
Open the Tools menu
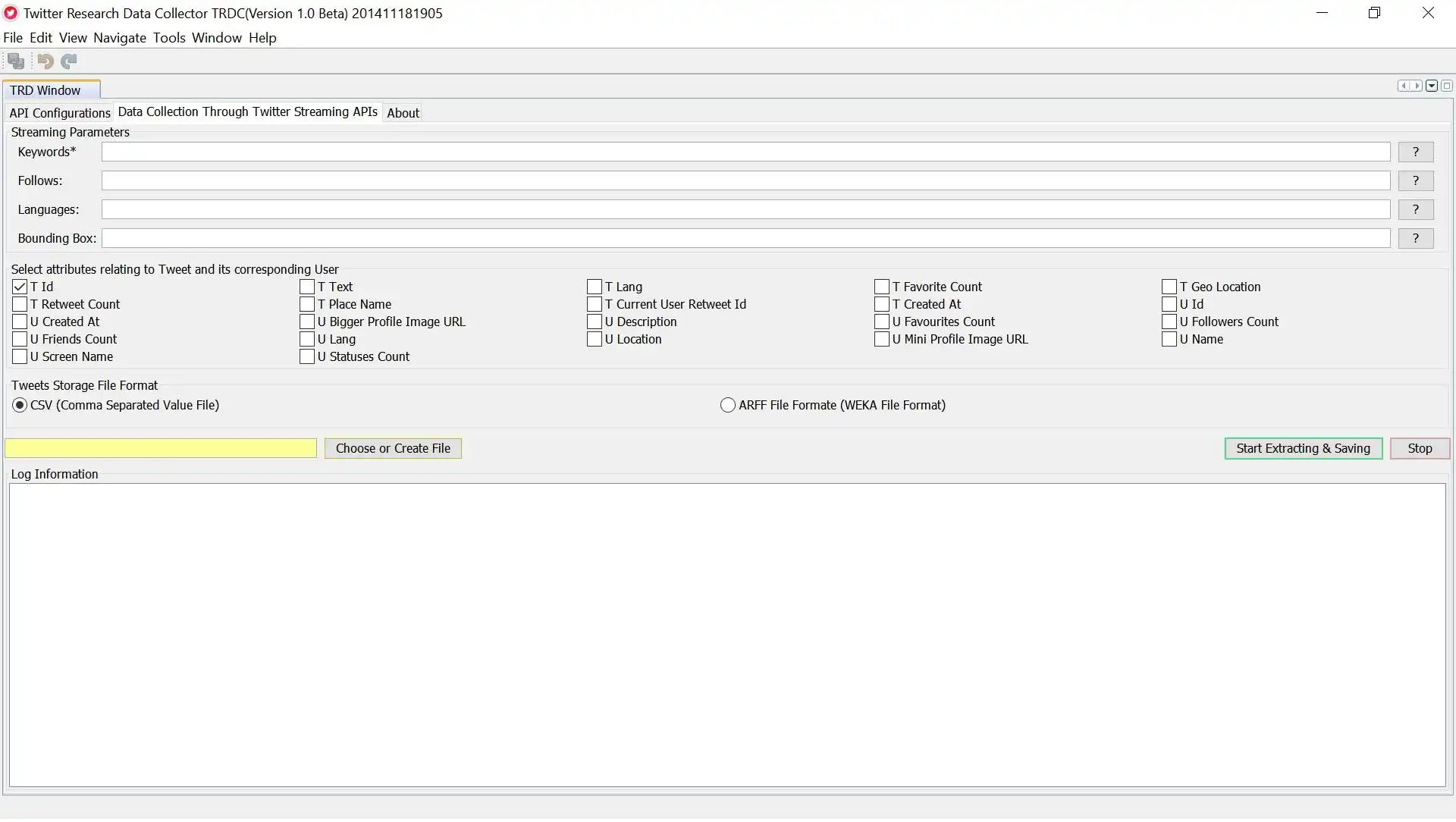(x=168, y=37)
